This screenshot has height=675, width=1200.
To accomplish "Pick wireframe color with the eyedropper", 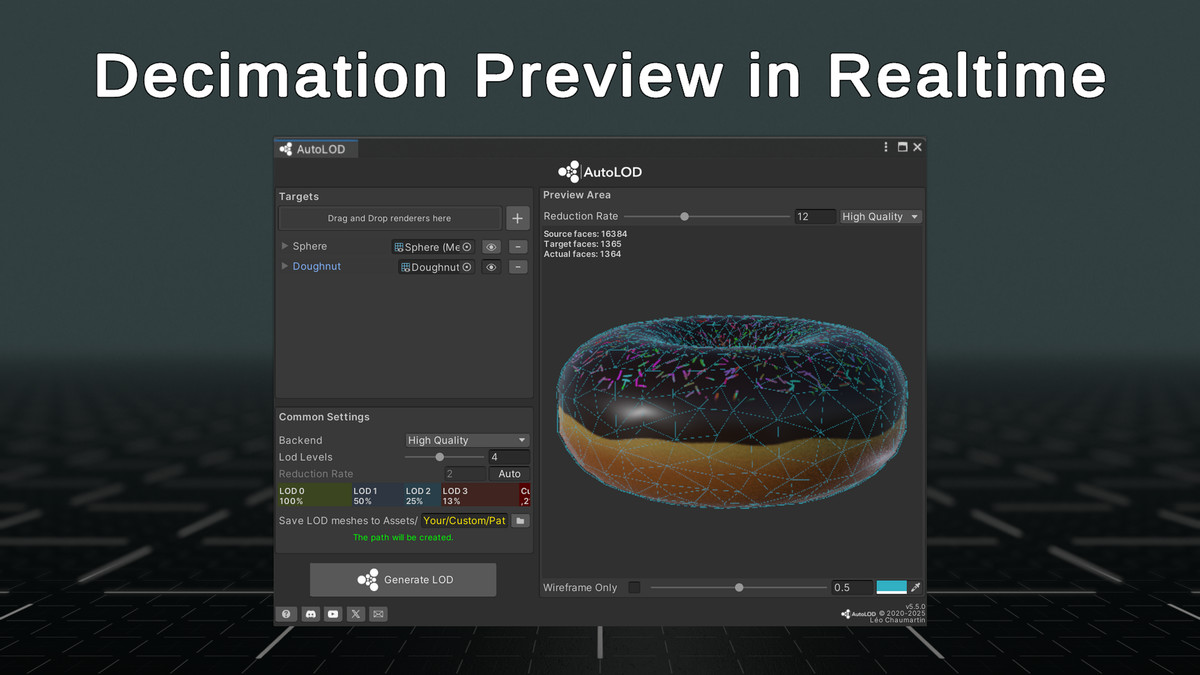I will pos(915,587).
